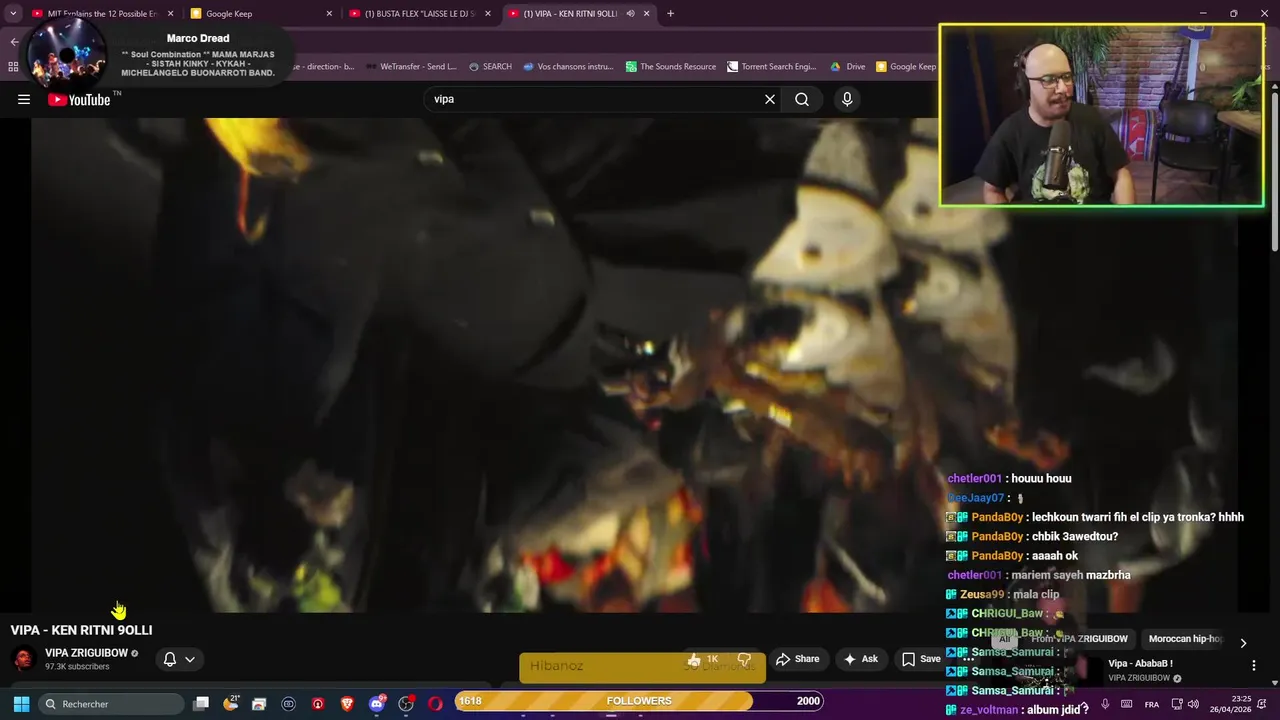1280x720 pixels.
Task: Open the system tray volume icon
Action: pos(1193,705)
